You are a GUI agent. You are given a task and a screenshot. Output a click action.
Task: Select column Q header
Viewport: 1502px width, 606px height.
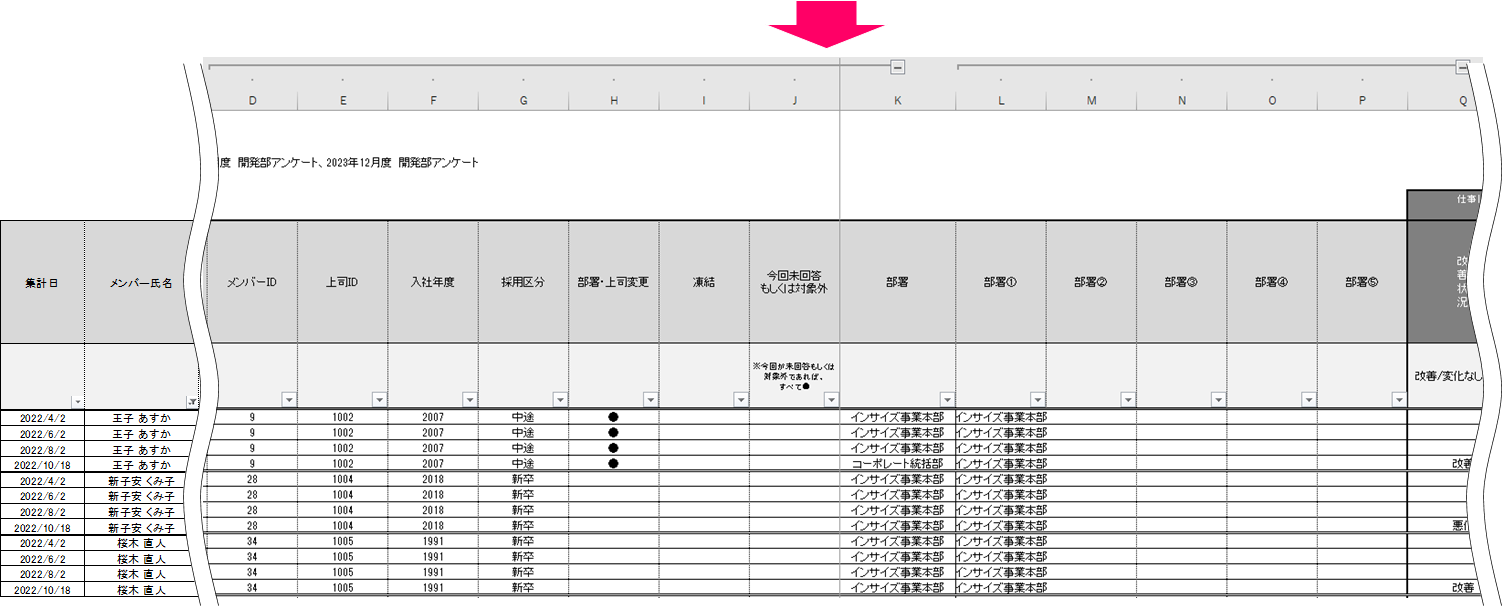pyautogui.click(x=1441, y=100)
